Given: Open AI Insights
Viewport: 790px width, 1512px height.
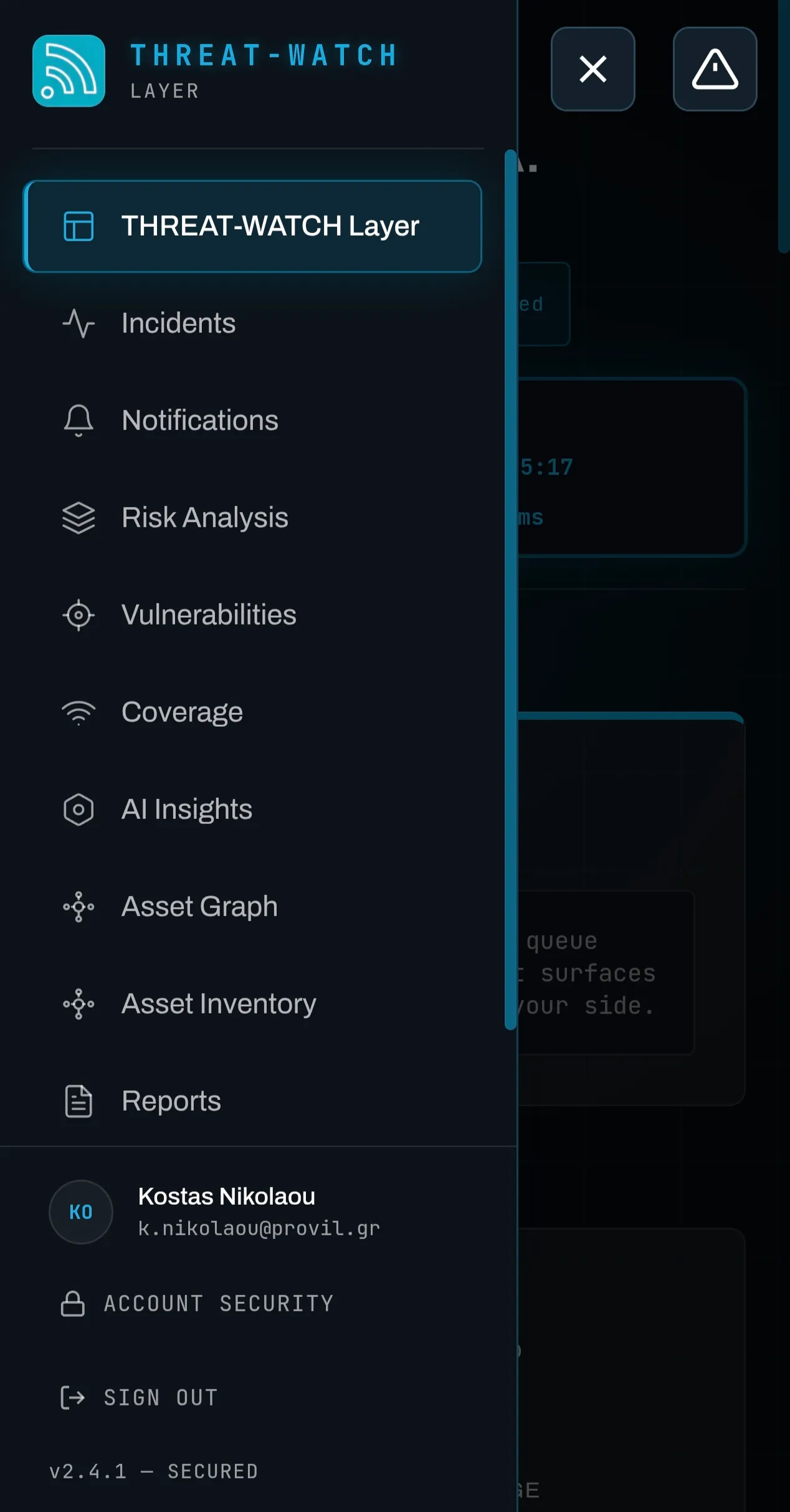Looking at the screenshot, I should pos(252,810).
